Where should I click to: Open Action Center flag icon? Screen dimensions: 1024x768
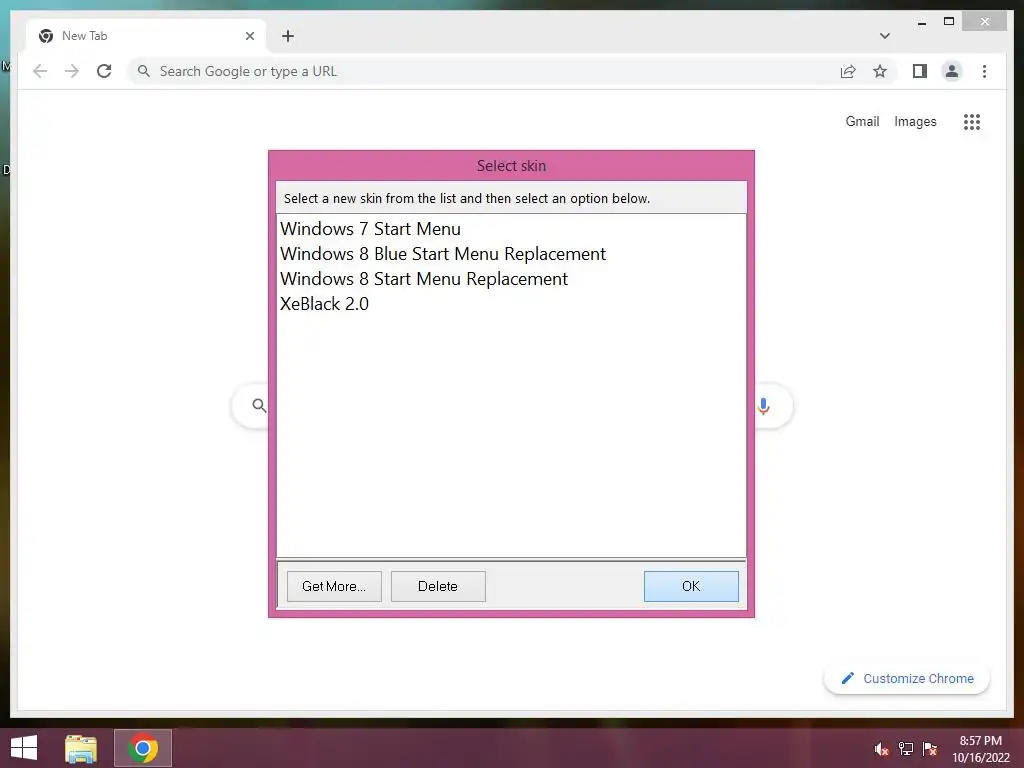click(x=930, y=749)
